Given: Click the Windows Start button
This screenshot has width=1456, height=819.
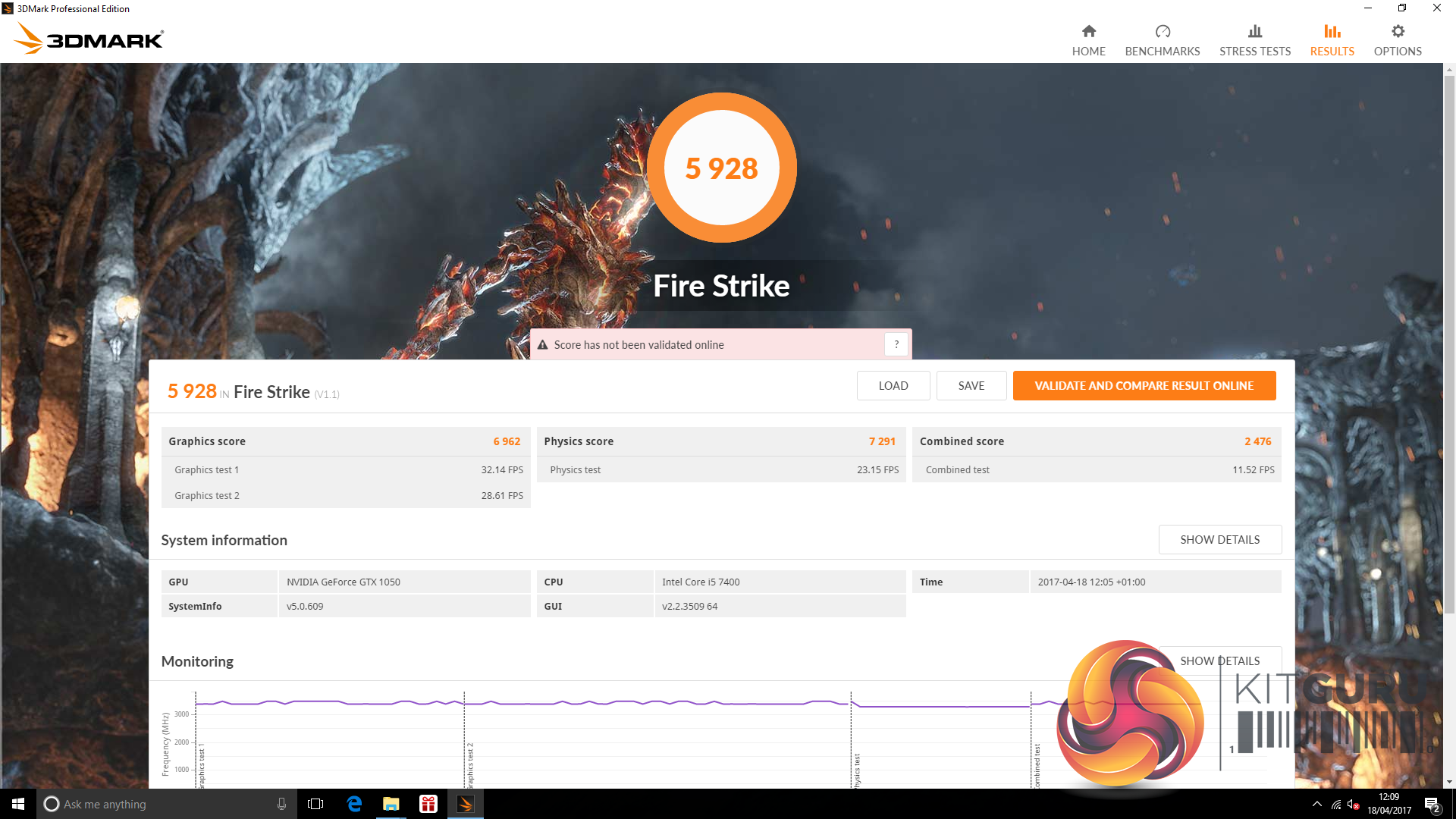Looking at the screenshot, I should [18, 804].
